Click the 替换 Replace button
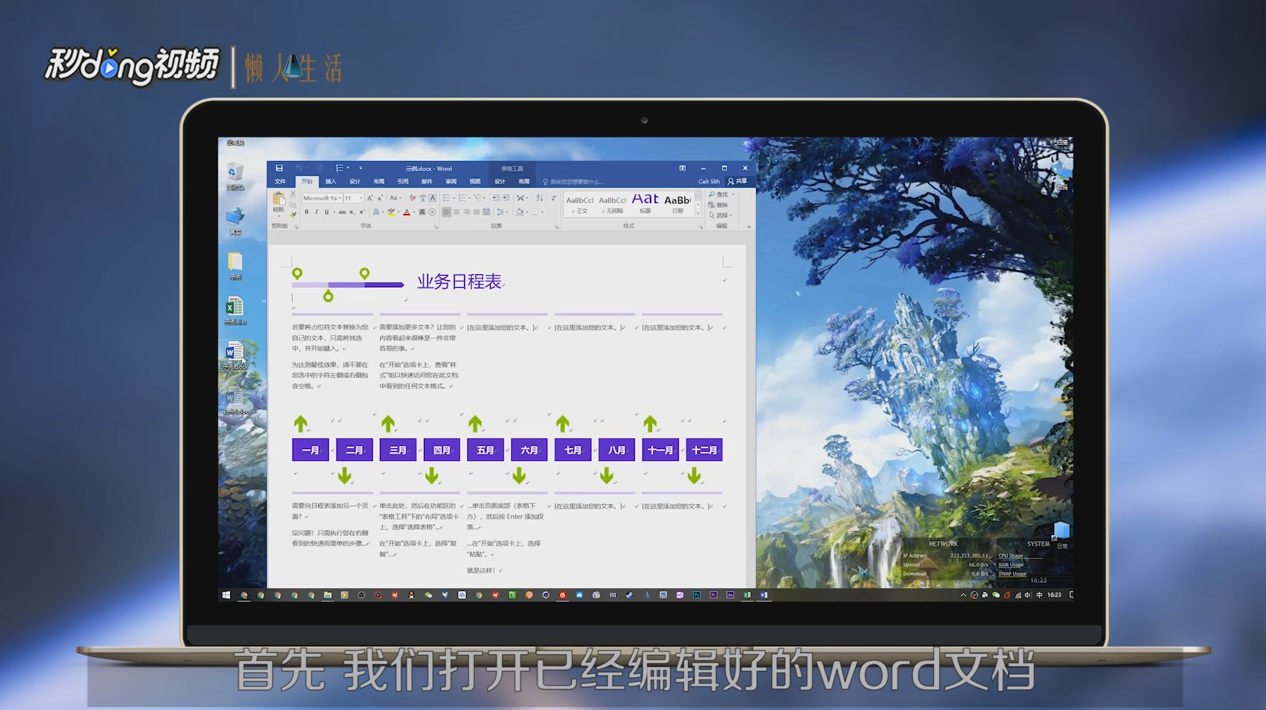The width and height of the screenshot is (1266, 710). click(718, 205)
